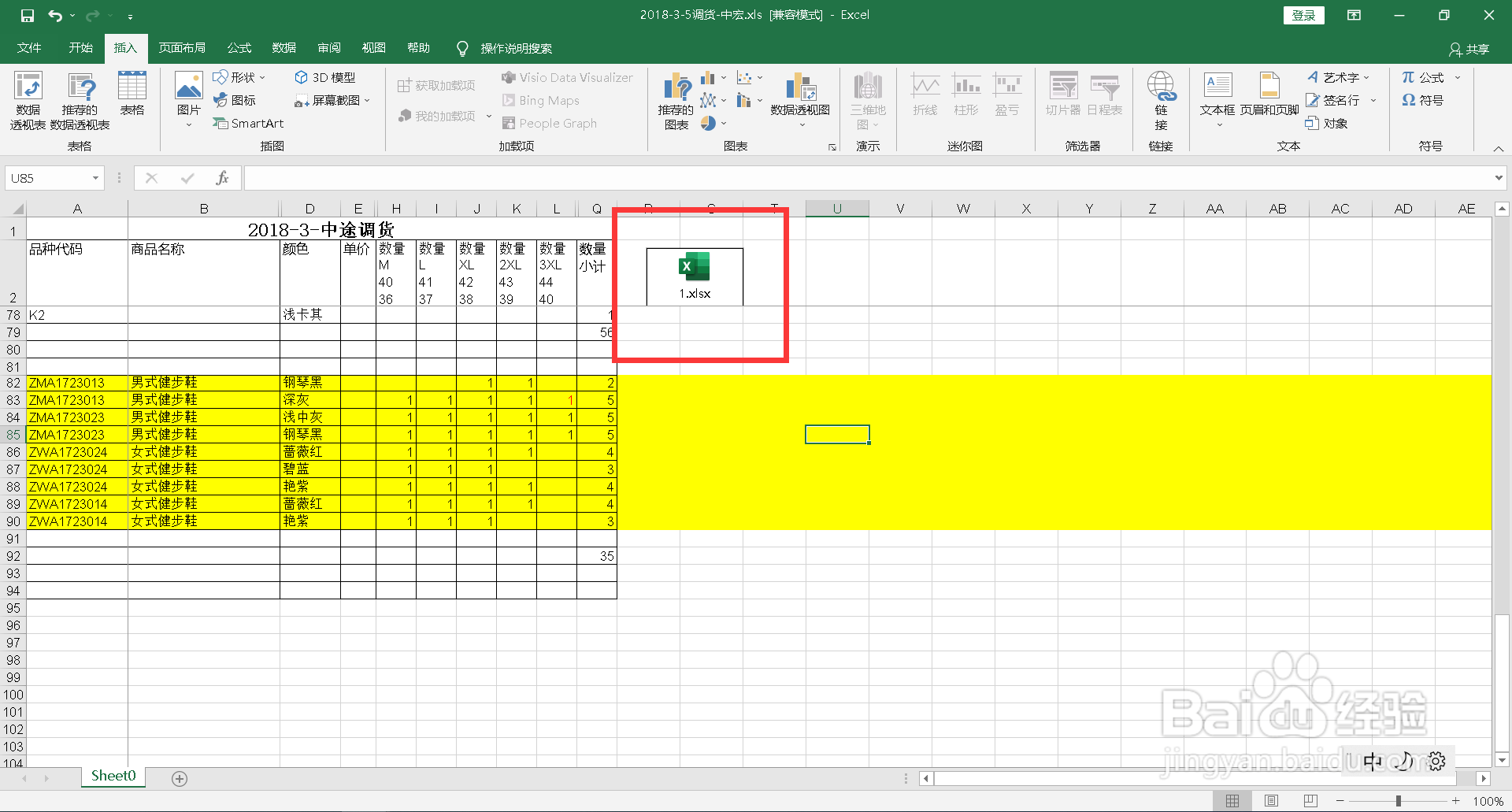Switch to Formulas (公式) tab

[239, 48]
